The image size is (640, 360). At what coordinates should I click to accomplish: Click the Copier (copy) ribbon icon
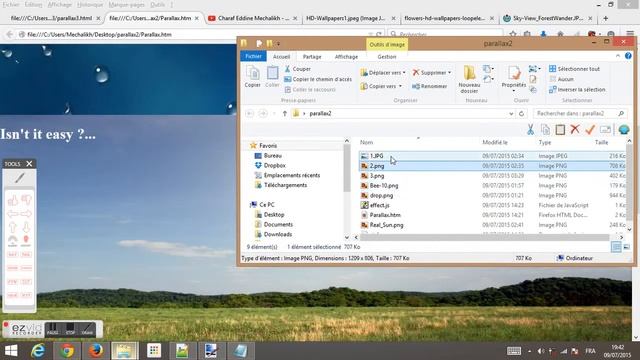253,76
